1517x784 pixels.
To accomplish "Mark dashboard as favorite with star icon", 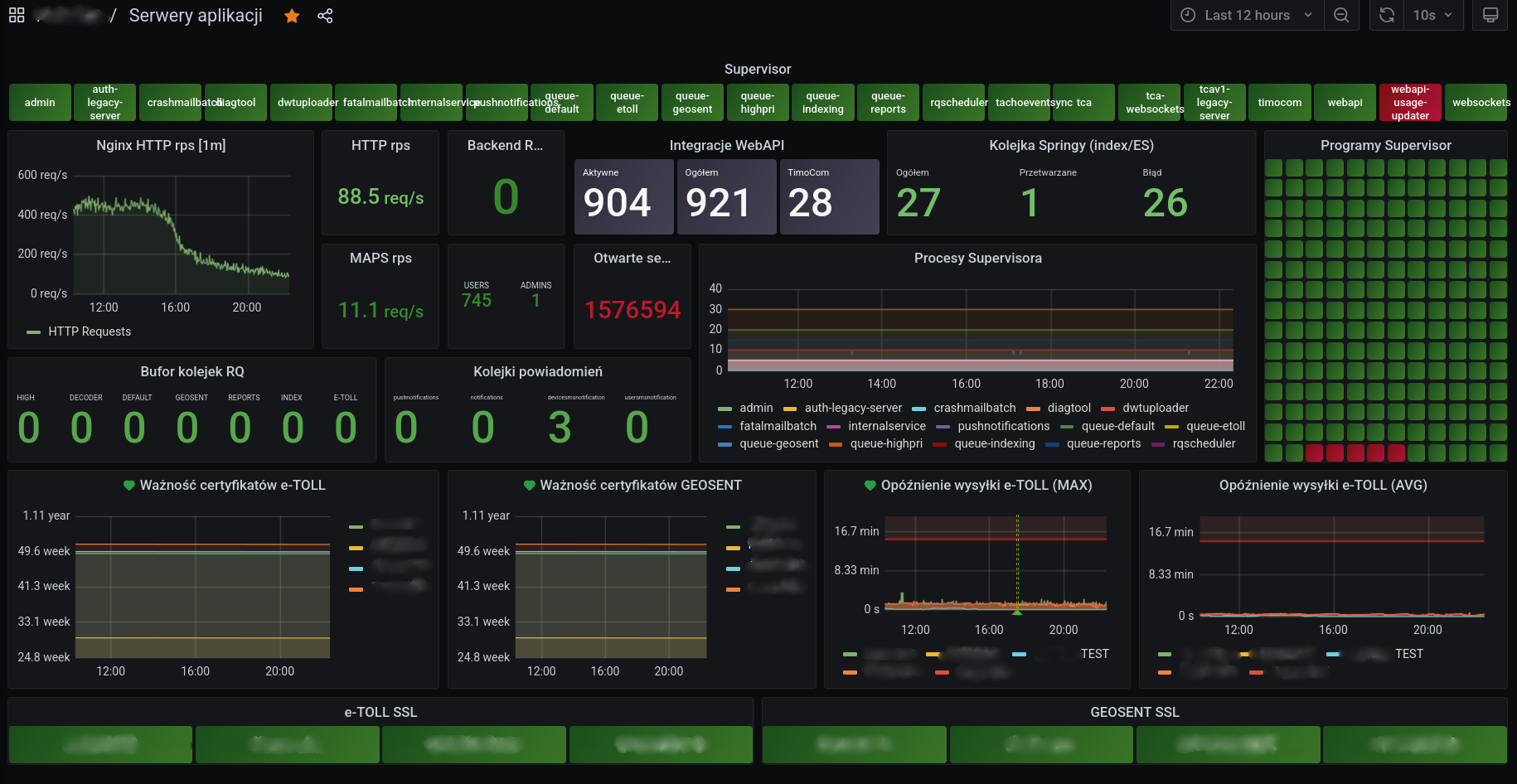I will click(292, 16).
